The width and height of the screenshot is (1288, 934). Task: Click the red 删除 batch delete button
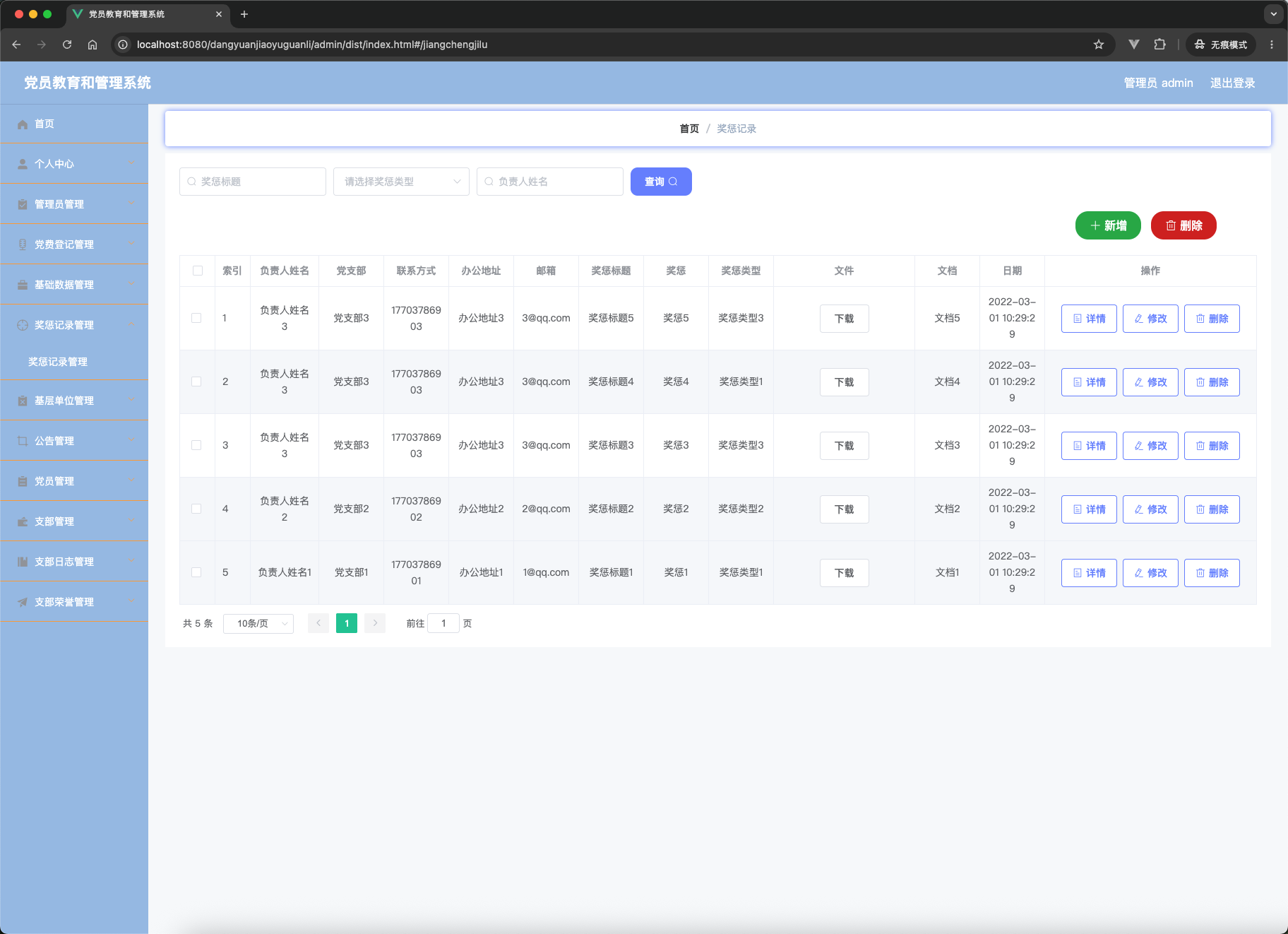(x=1183, y=225)
